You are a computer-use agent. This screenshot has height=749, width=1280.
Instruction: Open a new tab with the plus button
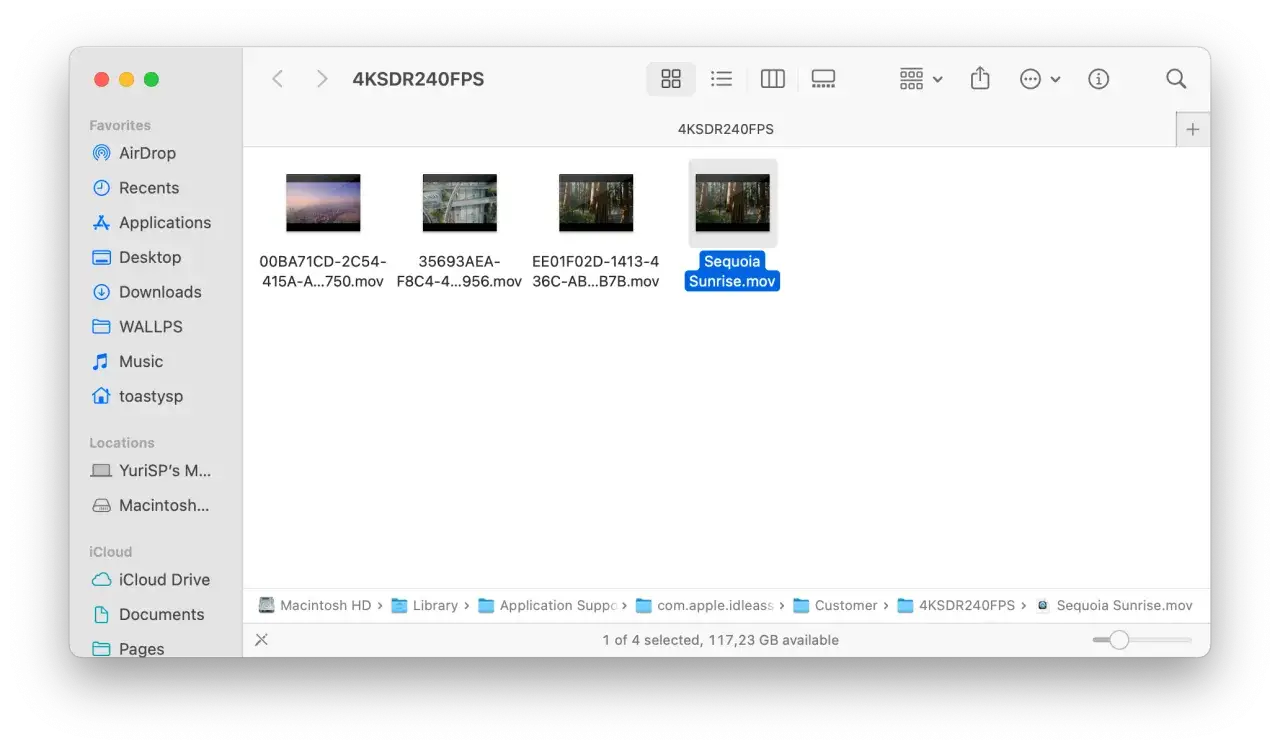click(x=1192, y=129)
